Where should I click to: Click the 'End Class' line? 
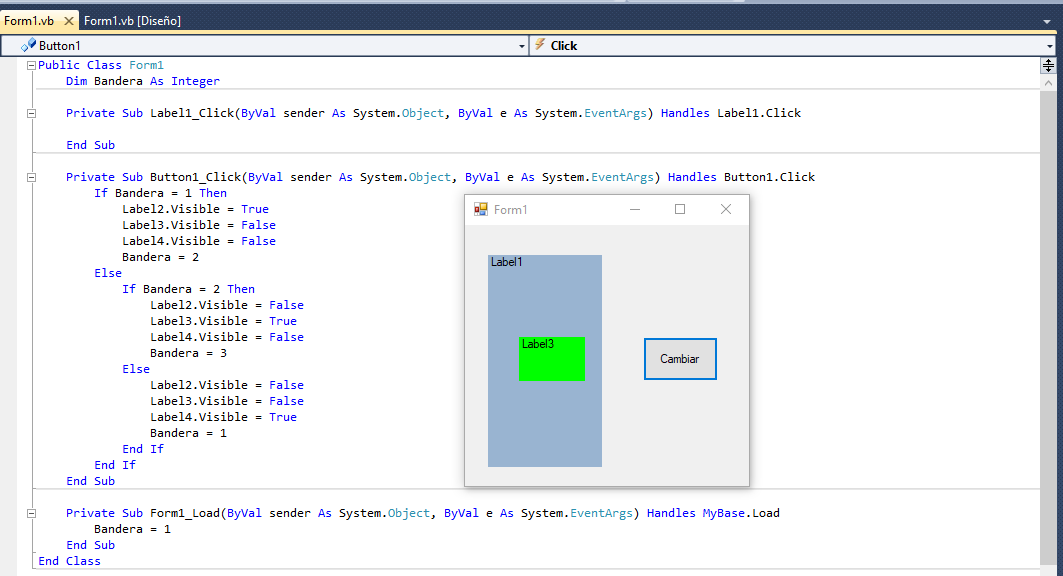point(69,561)
